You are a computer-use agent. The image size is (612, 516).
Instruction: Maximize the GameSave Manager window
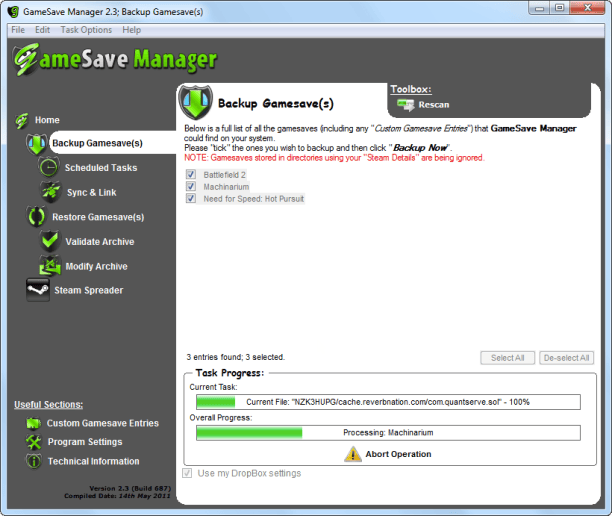(x=560, y=8)
